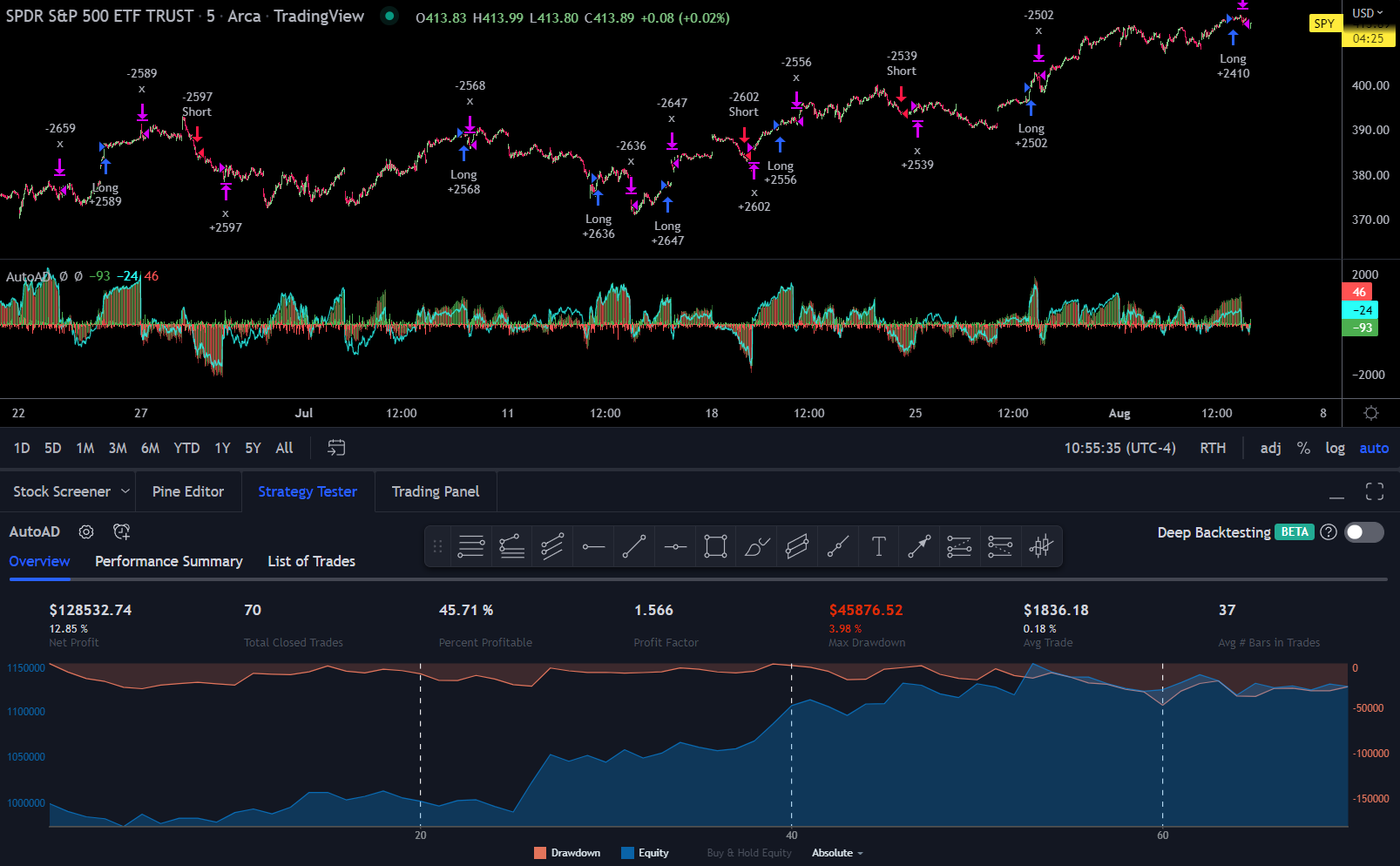
Task: Set chart range to 6M
Action: click(151, 448)
